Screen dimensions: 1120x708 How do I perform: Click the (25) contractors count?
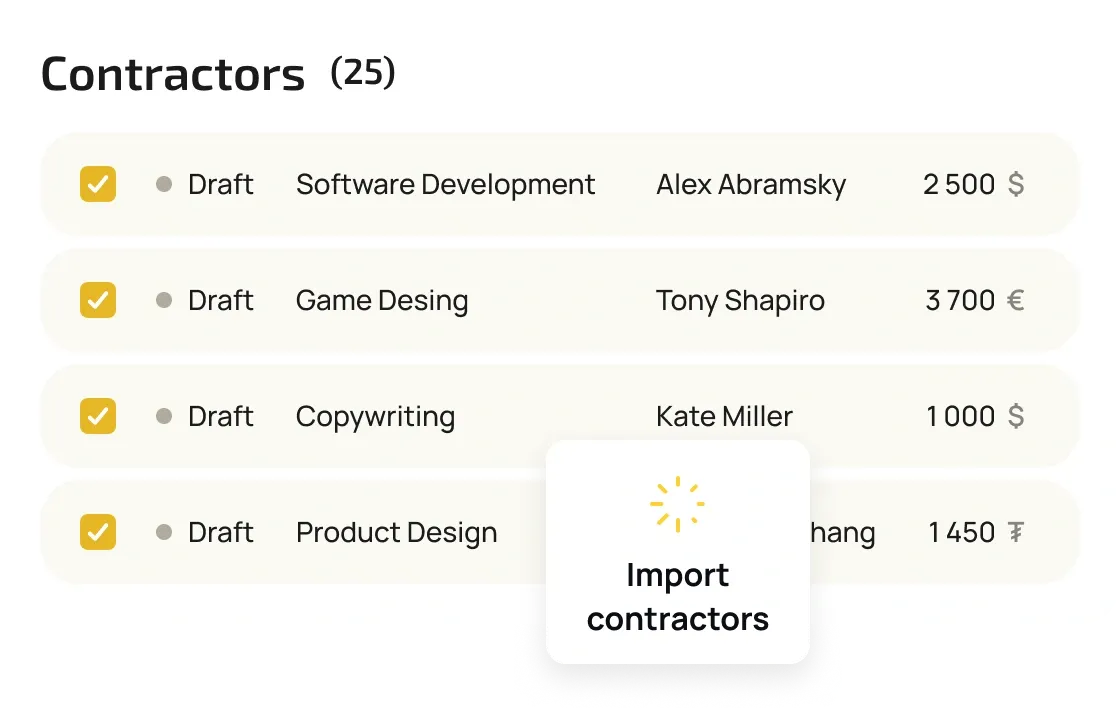(x=363, y=72)
